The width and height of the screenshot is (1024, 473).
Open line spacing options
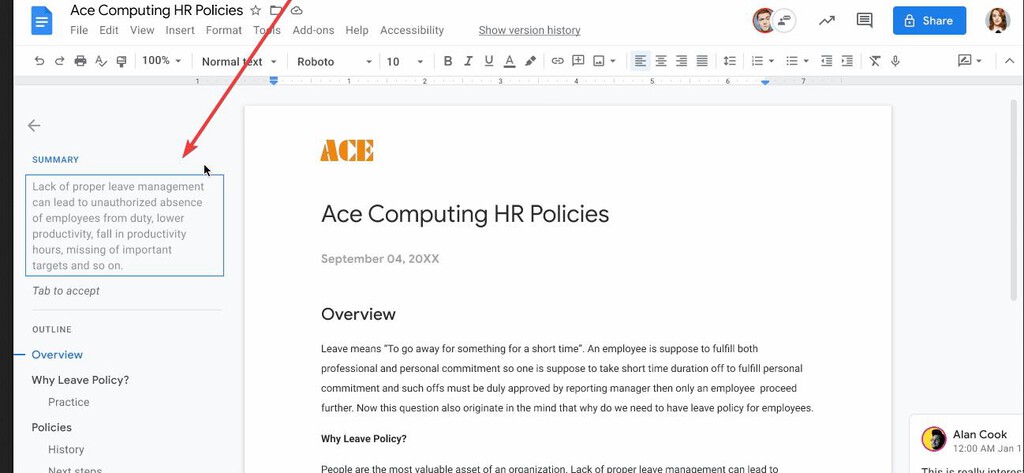[x=729, y=61]
